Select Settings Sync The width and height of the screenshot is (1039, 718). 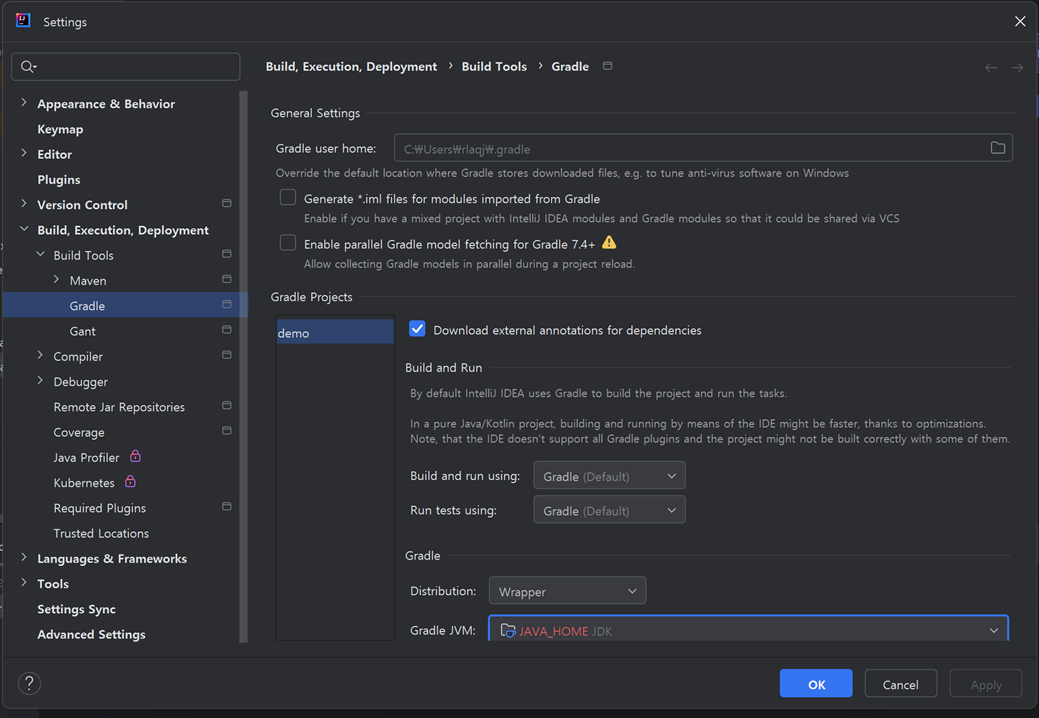[76, 609]
